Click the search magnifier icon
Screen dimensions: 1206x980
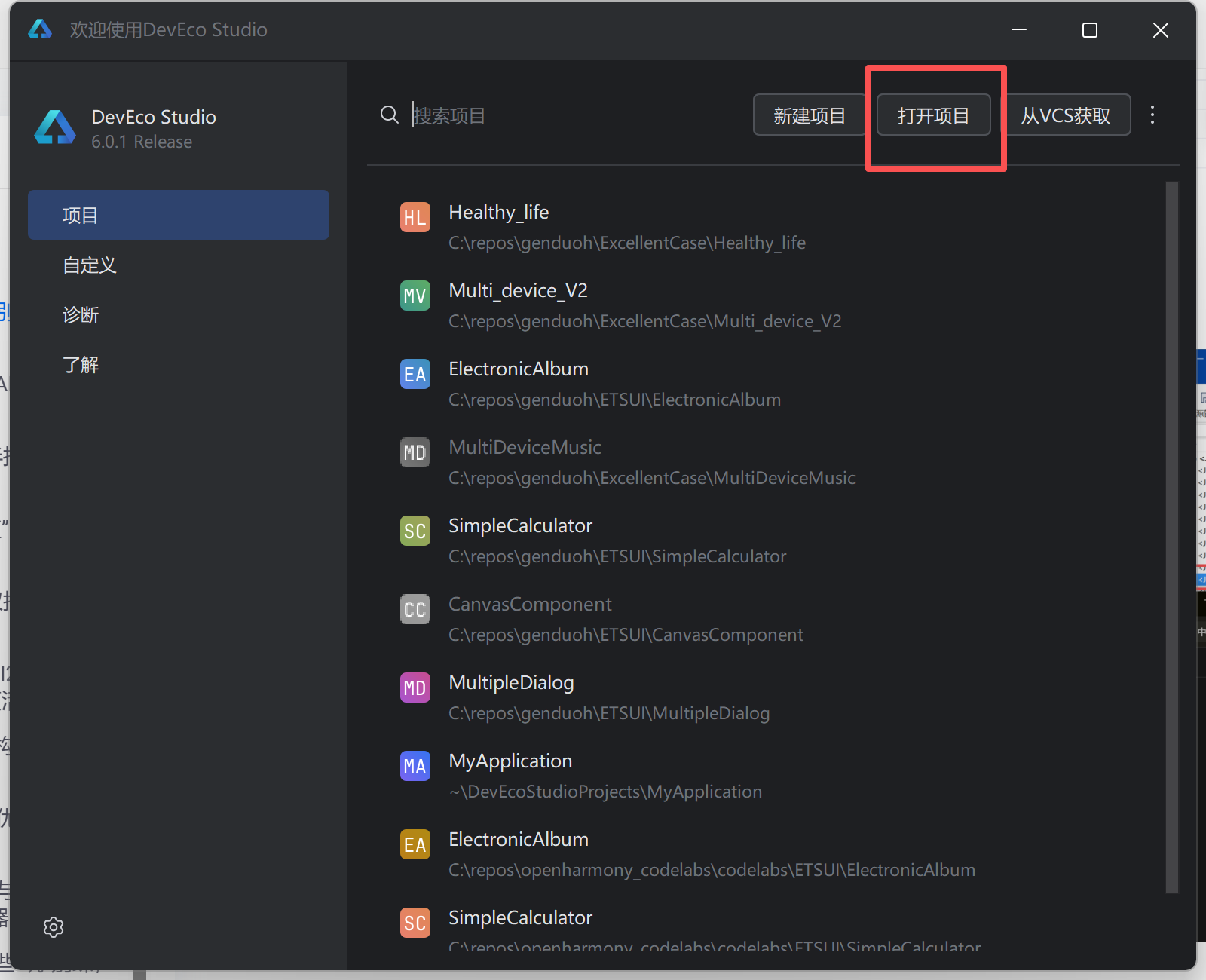pos(390,115)
